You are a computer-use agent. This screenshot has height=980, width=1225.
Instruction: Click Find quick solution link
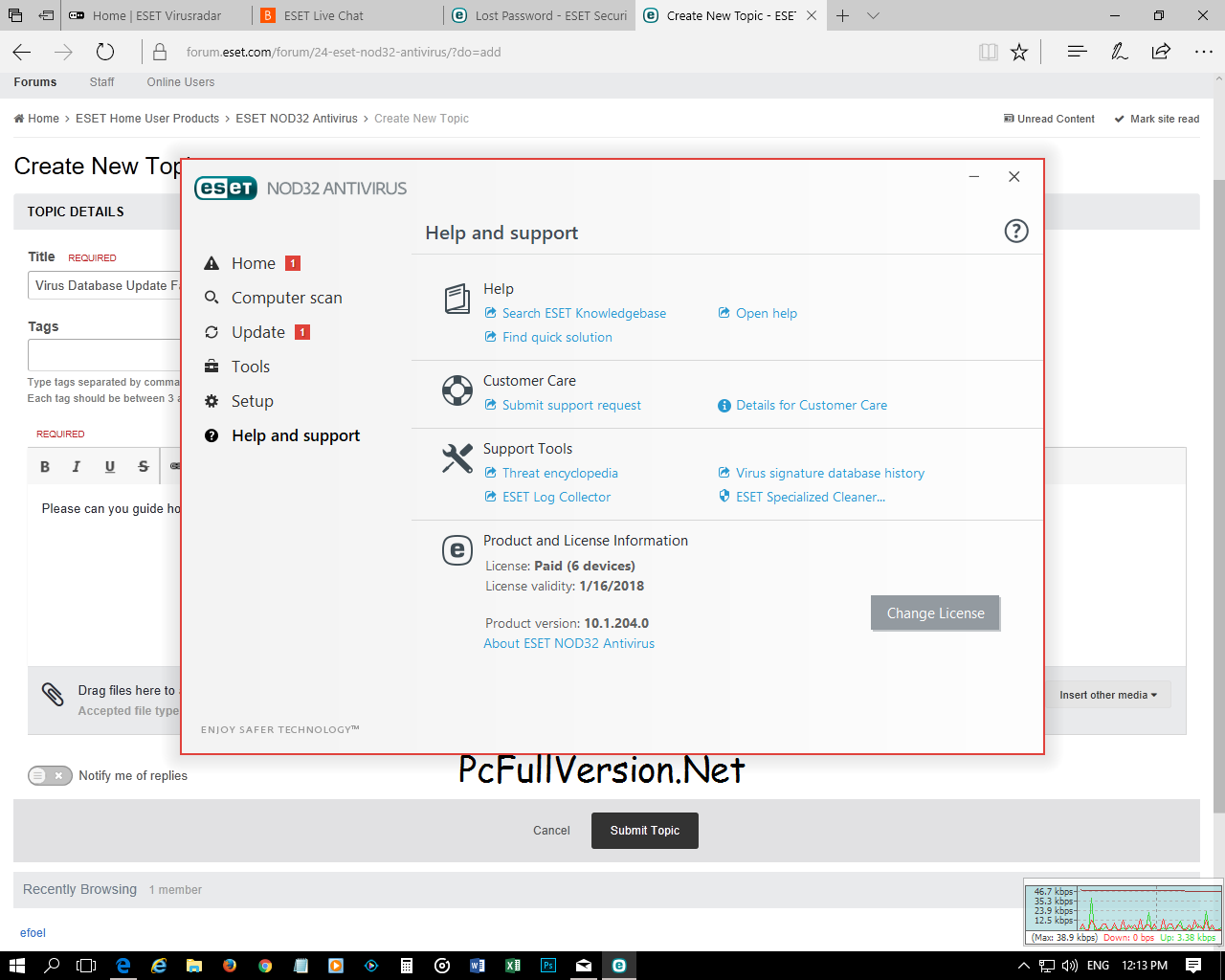(x=557, y=337)
